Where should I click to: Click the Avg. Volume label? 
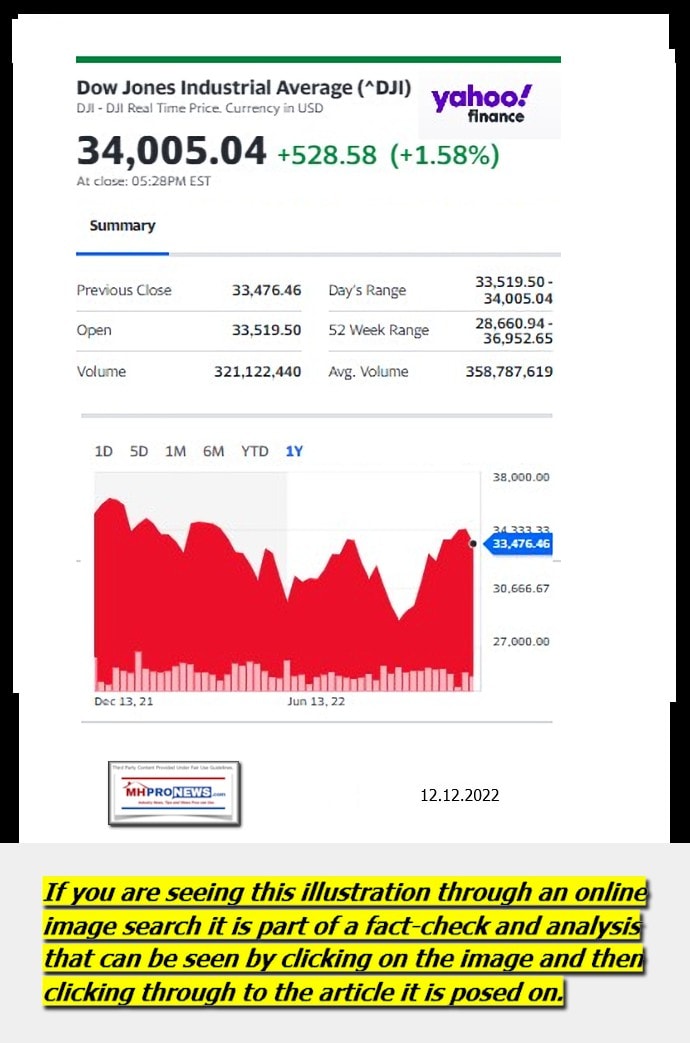[368, 371]
